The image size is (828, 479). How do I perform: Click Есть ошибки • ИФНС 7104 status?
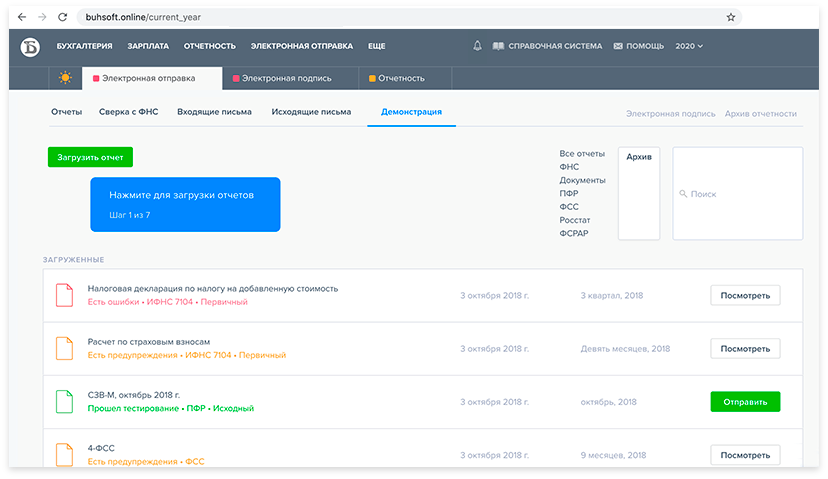167,302
